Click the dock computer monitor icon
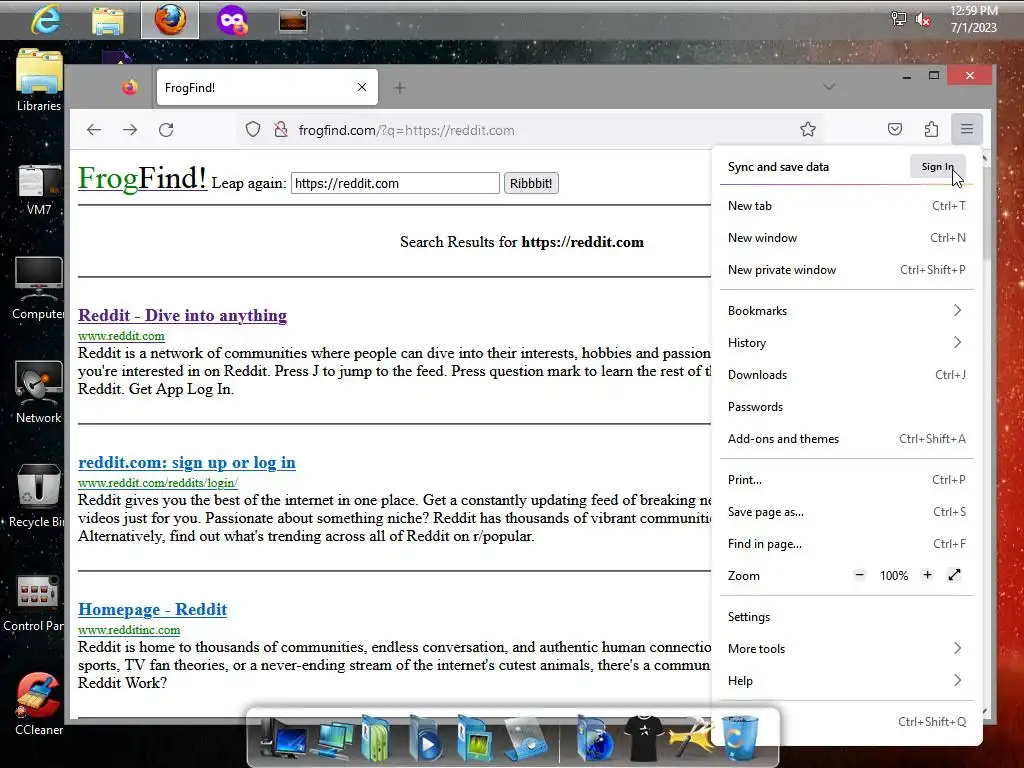 284,739
